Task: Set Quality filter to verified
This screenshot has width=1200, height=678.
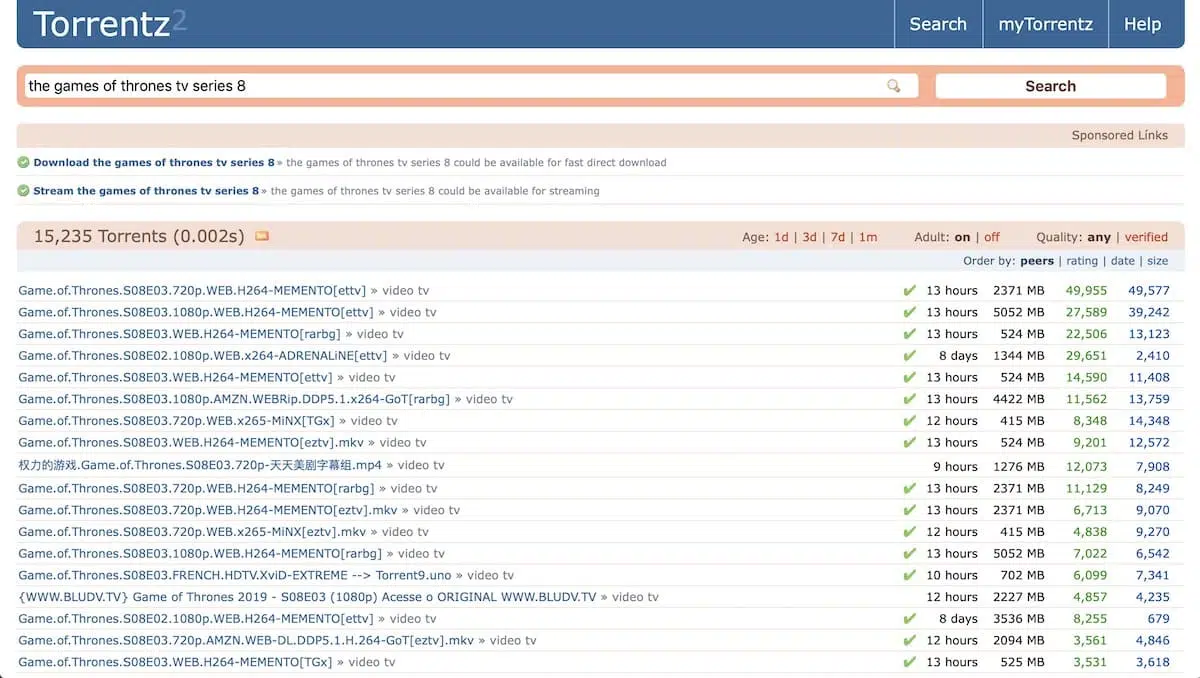Action: click(x=1146, y=237)
